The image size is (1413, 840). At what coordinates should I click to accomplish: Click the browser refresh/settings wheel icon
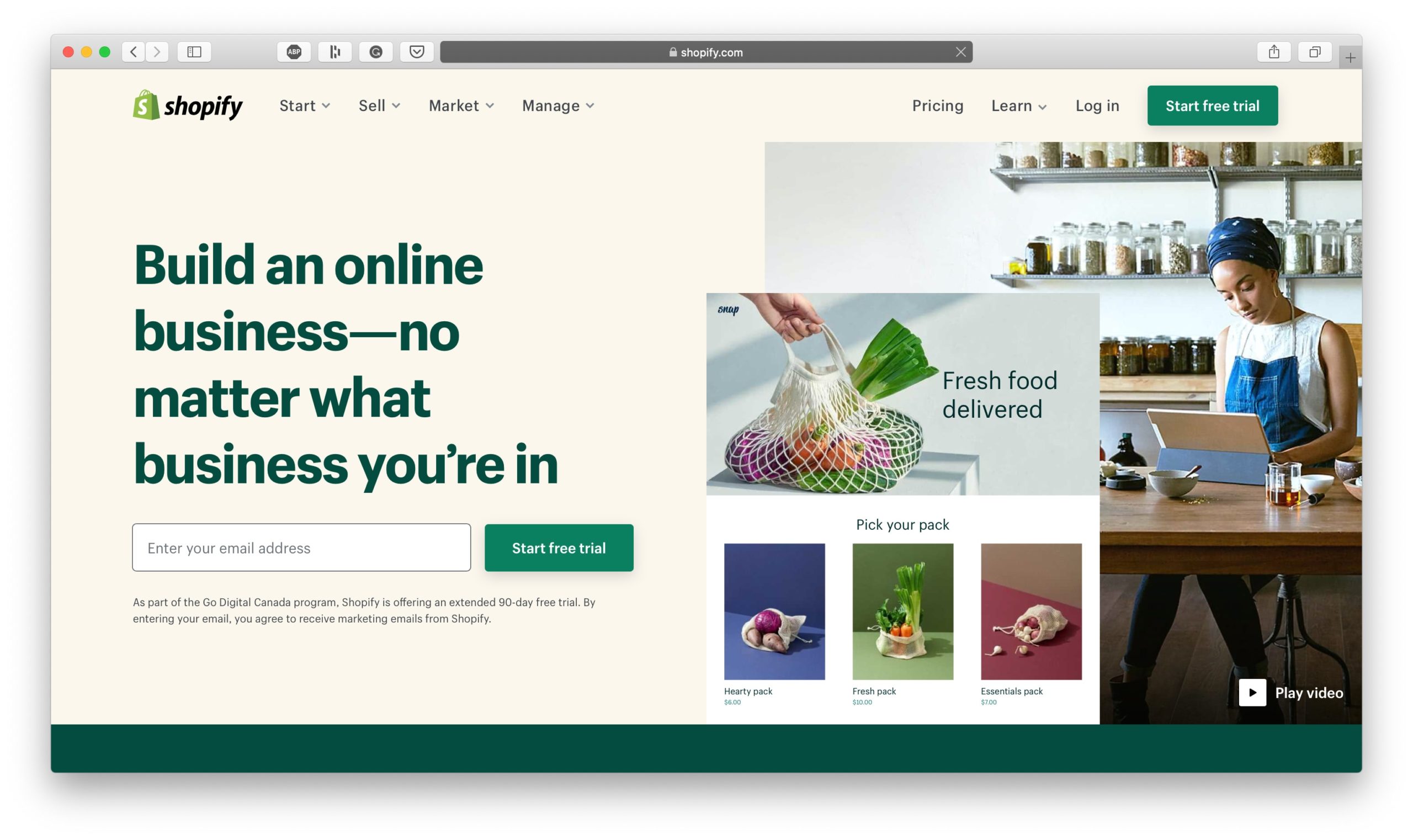(x=378, y=52)
